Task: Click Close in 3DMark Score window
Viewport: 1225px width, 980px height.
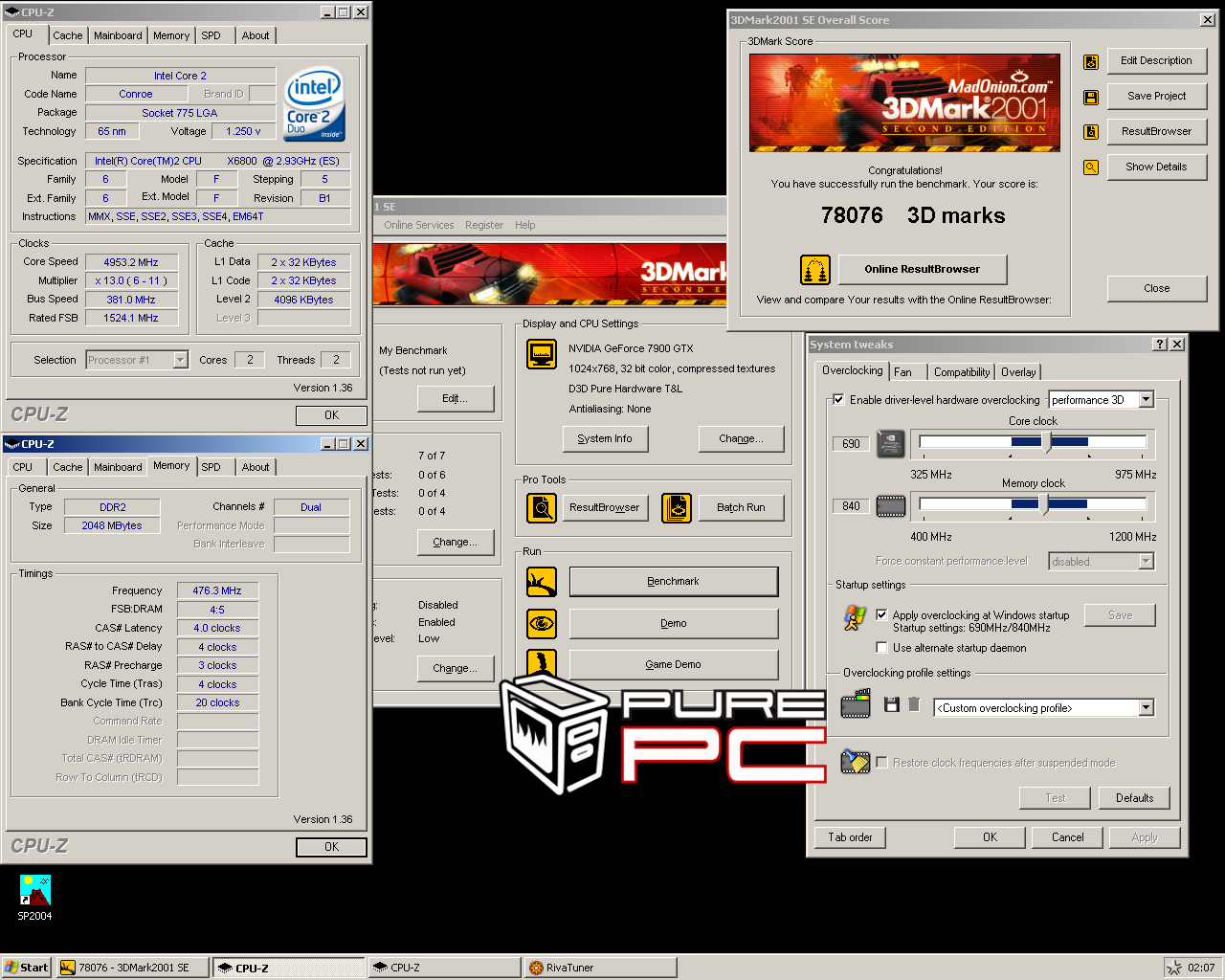Action: (1157, 288)
